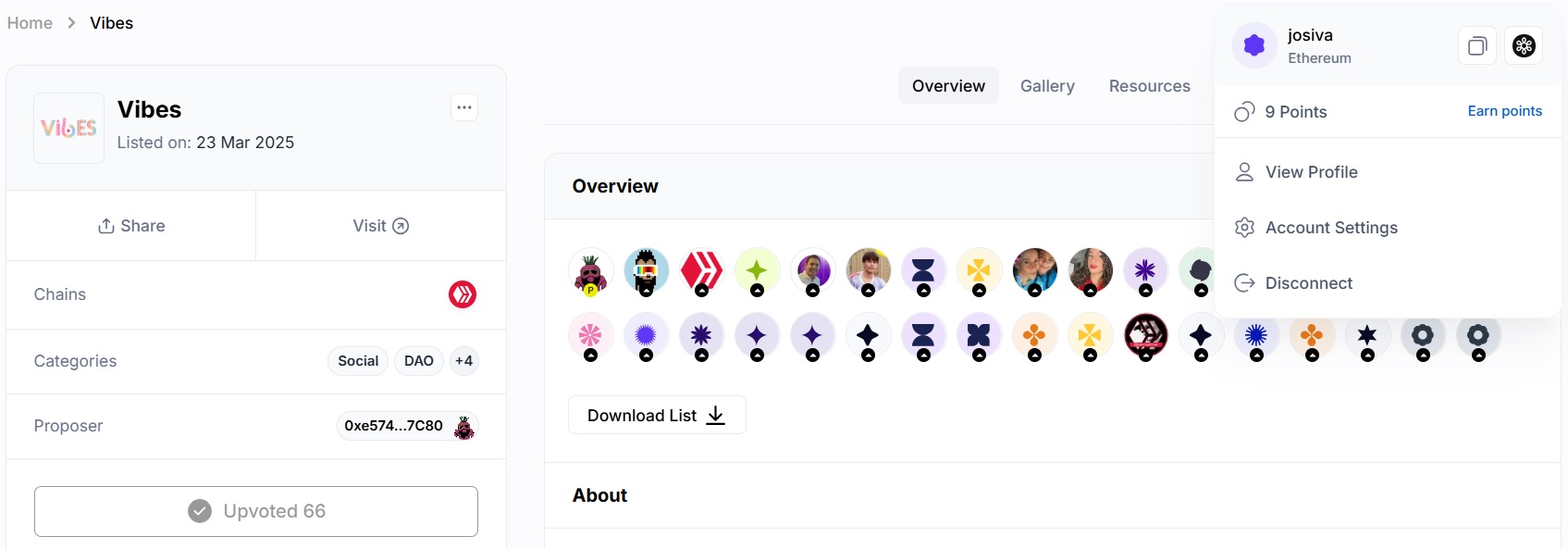1568x549 pixels.
Task: Switch to the Gallery tab
Action: pos(1047,85)
